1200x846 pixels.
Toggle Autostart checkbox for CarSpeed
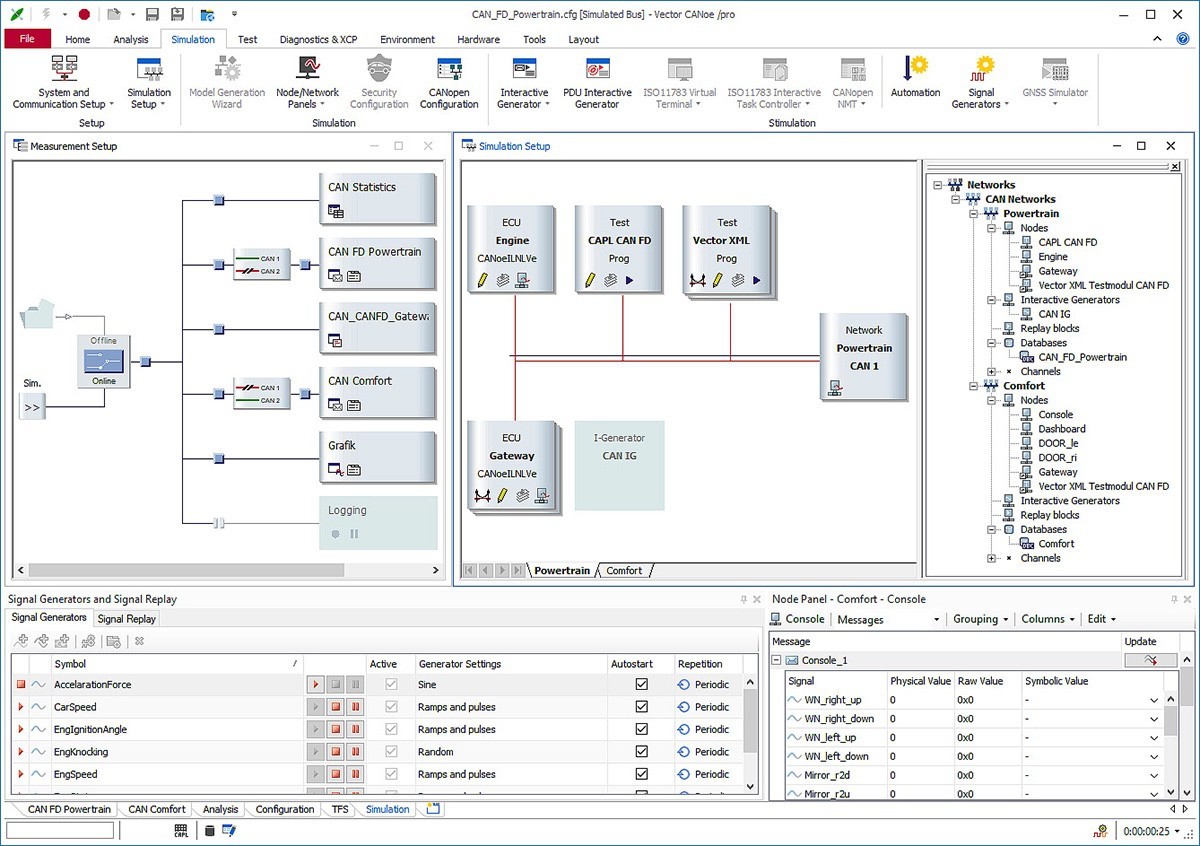[x=641, y=707]
